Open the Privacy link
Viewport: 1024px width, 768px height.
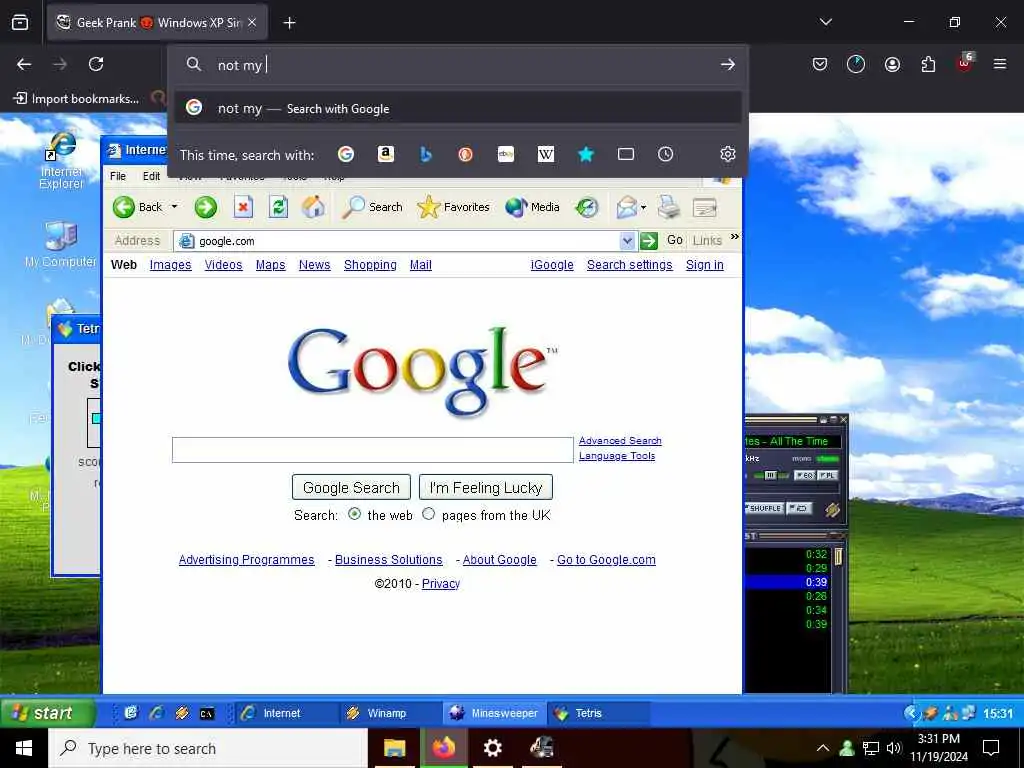(441, 584)
